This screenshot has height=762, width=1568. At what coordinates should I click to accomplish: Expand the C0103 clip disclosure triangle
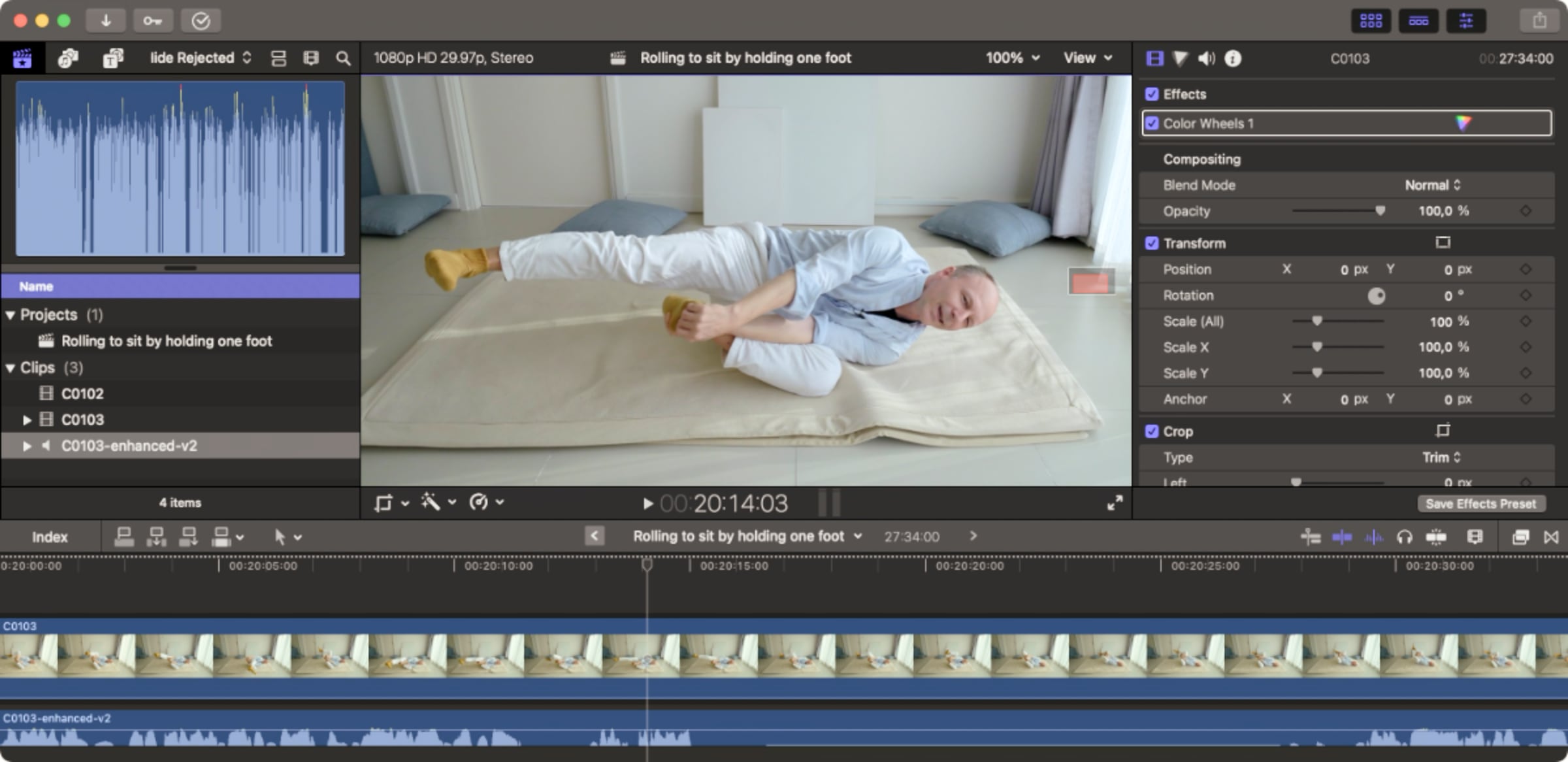(27, 420)
